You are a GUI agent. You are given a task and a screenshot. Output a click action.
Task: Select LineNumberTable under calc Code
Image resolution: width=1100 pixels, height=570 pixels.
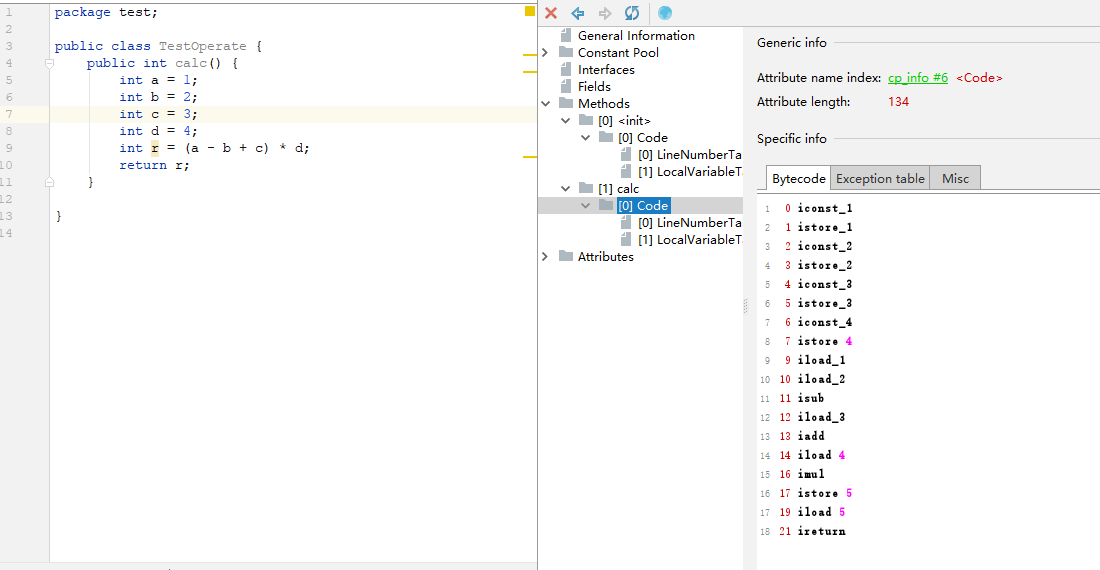pos(690,222)
